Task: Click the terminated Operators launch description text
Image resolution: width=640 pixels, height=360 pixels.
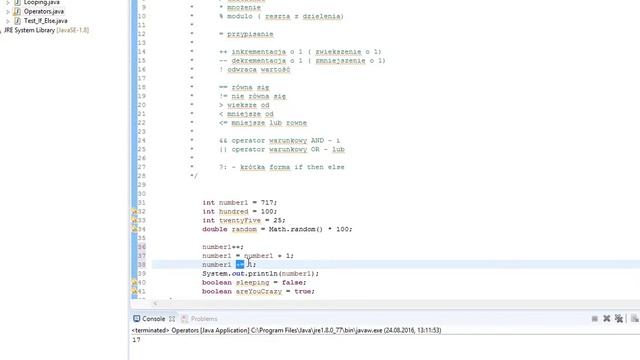Action: (x=286, y=330)
